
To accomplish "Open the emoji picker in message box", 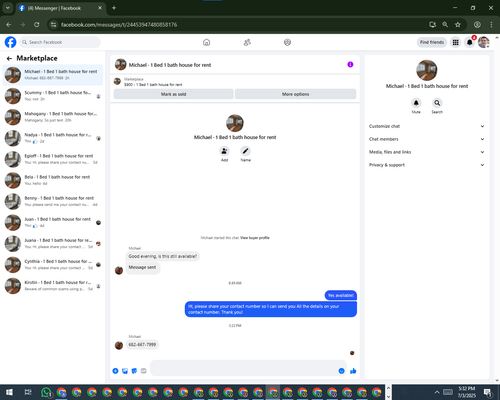I will click(x=341, y=371).
